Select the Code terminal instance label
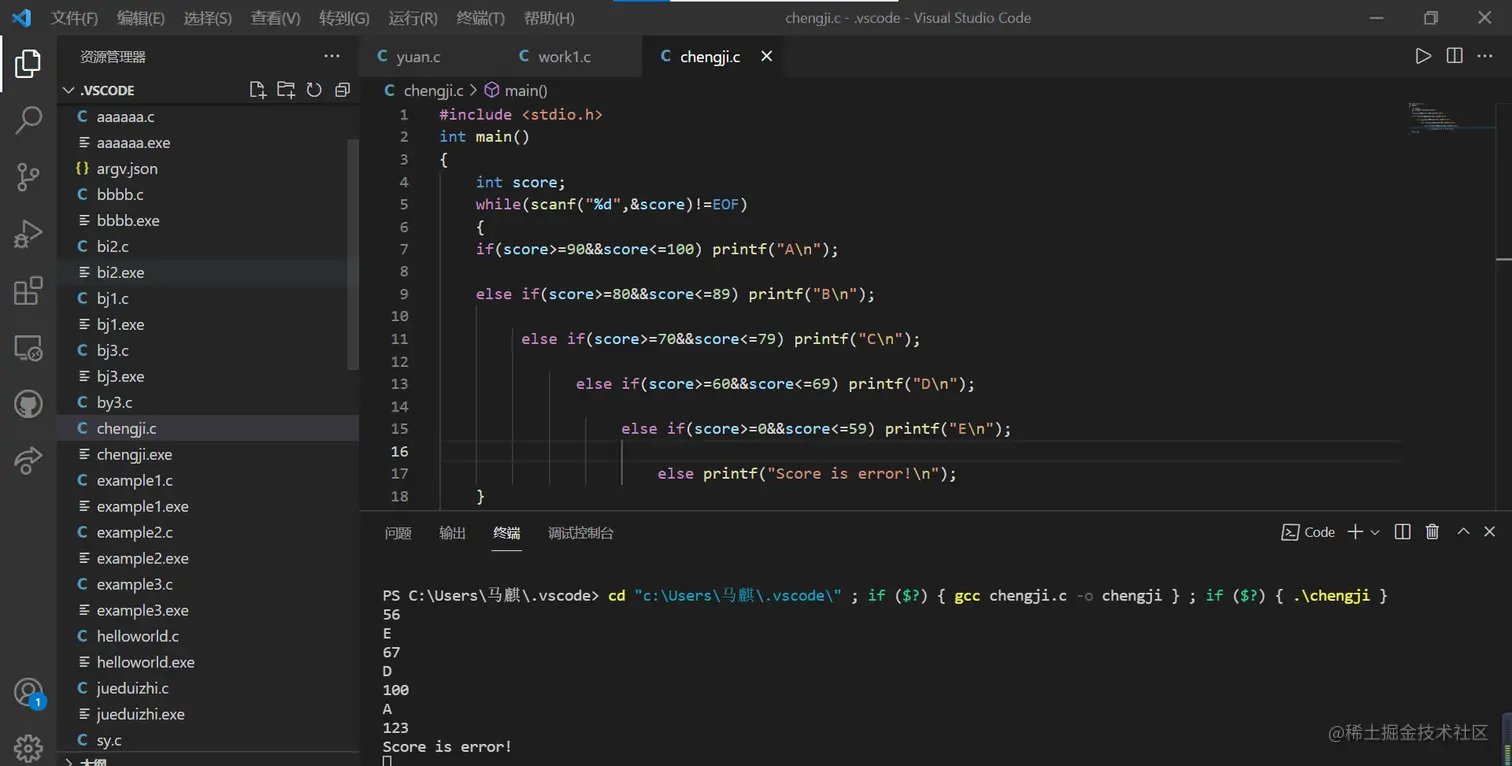Screen dimensions: 1512x766 click(x=1308, y=532)
